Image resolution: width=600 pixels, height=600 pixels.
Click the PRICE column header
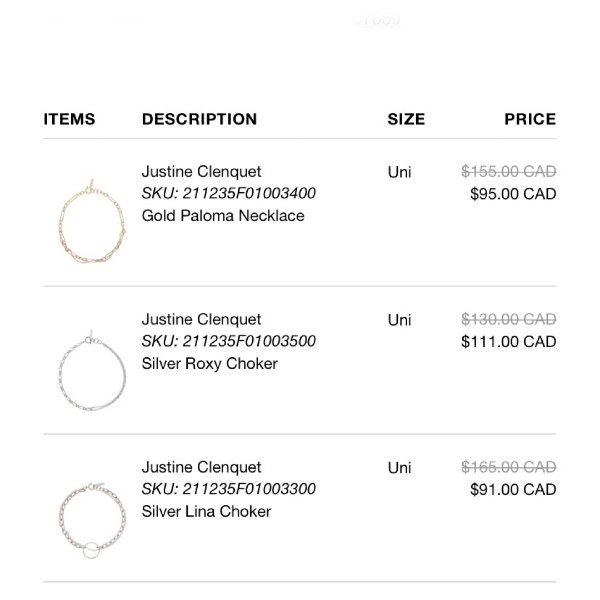pos(530,119)
